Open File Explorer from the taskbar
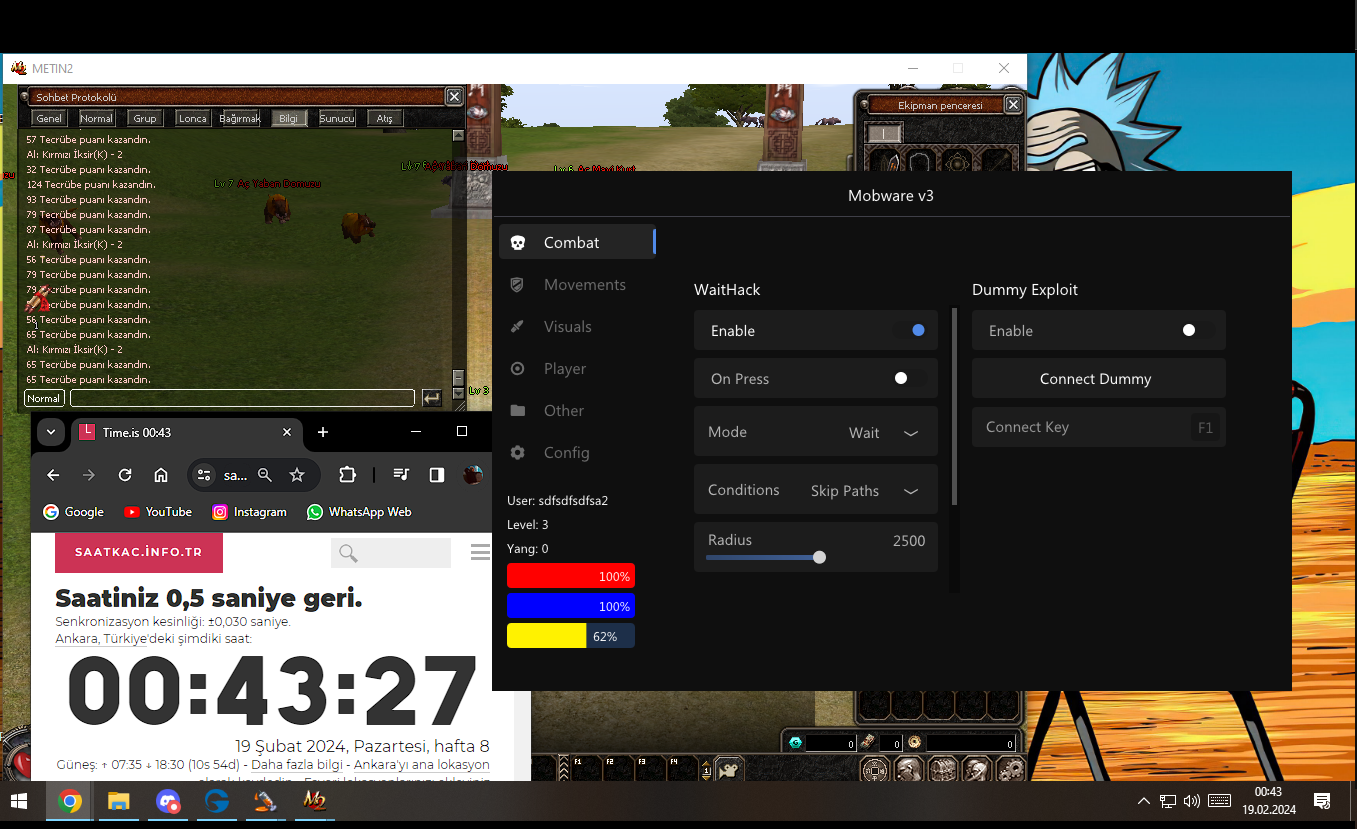 tap(119, 801)
